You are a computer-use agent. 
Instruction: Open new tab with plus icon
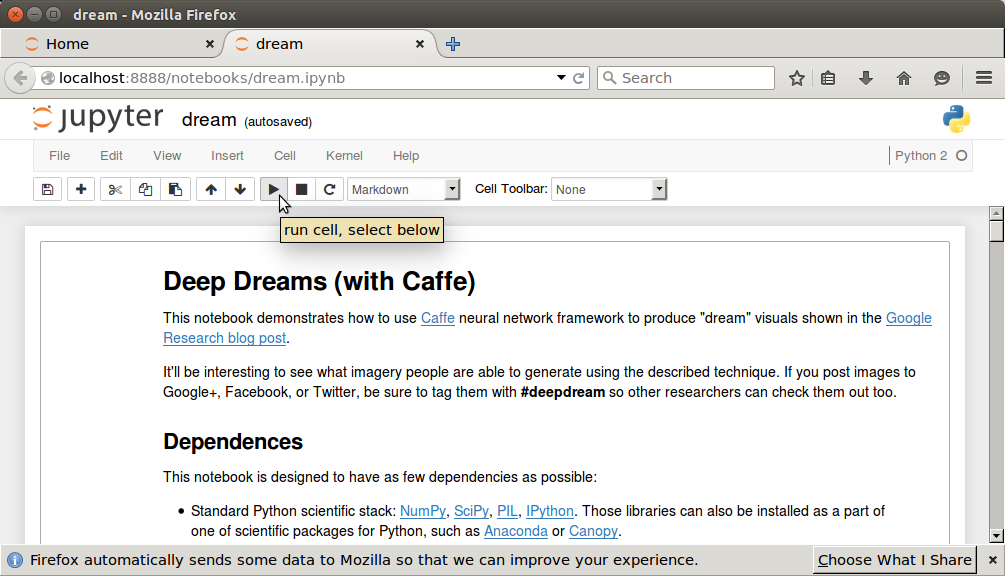pos(453,44)
